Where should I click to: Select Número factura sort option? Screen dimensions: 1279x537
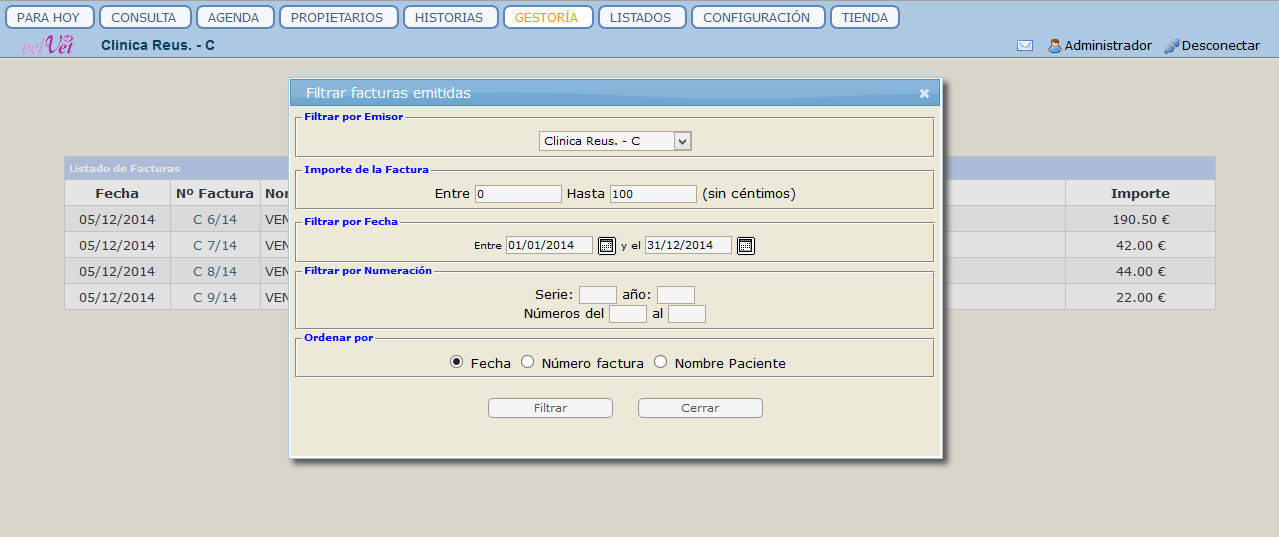(528, 362)
